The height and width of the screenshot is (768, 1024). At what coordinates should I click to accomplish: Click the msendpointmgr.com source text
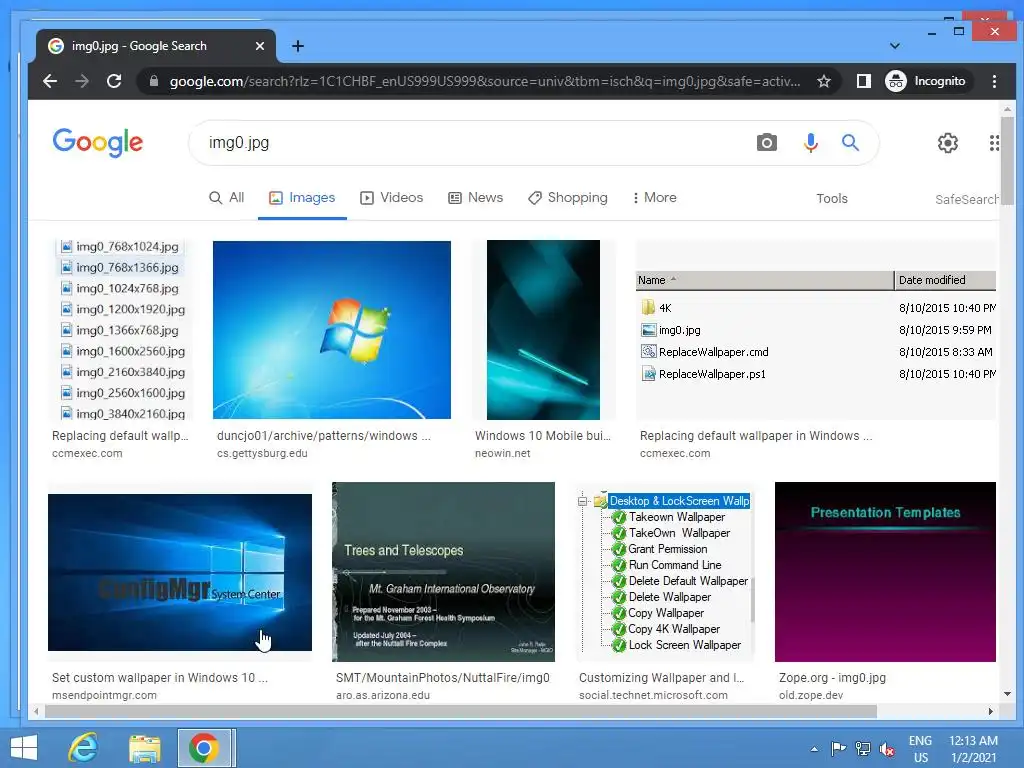104,696
